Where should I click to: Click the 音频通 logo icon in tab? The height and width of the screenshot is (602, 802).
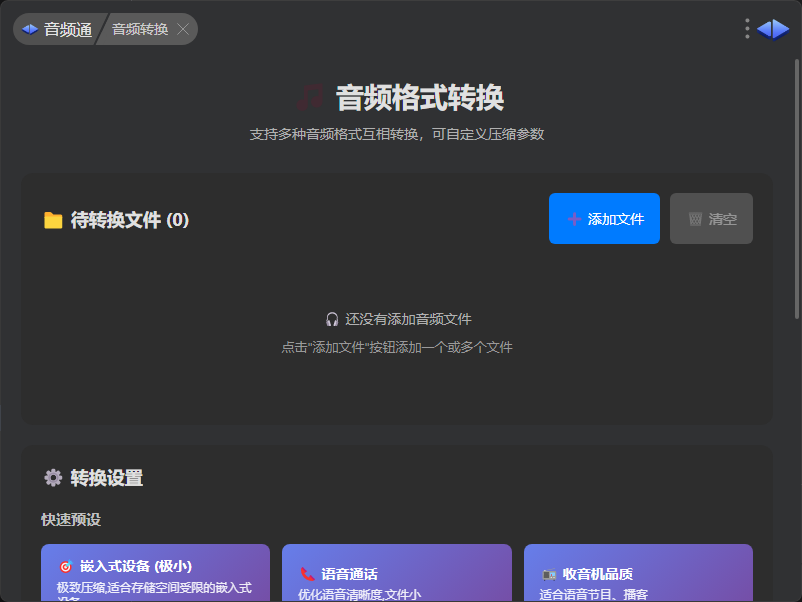(30, 29)
